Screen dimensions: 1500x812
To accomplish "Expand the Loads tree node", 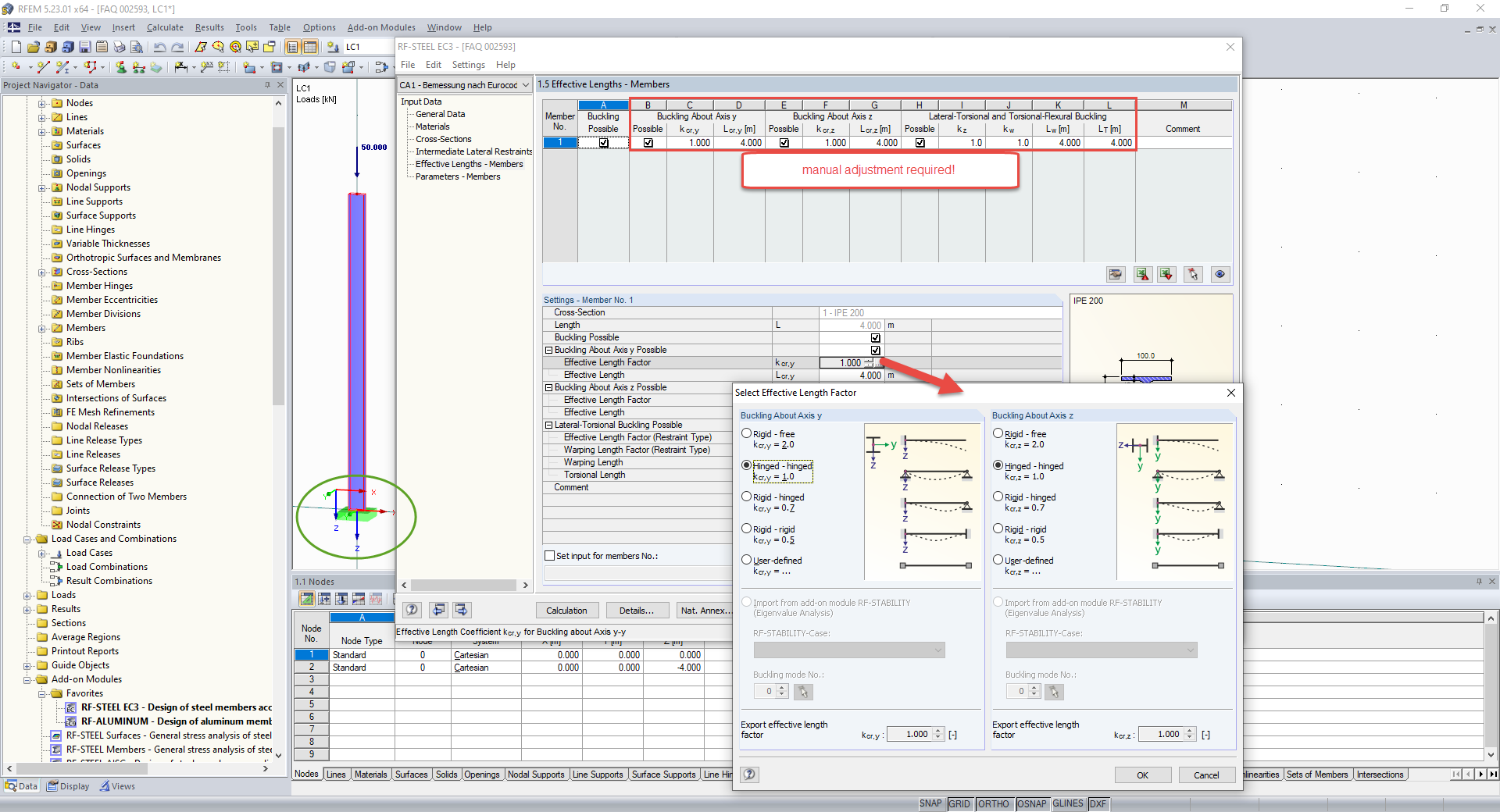I will pyautogui.click(x=27, y=594).
